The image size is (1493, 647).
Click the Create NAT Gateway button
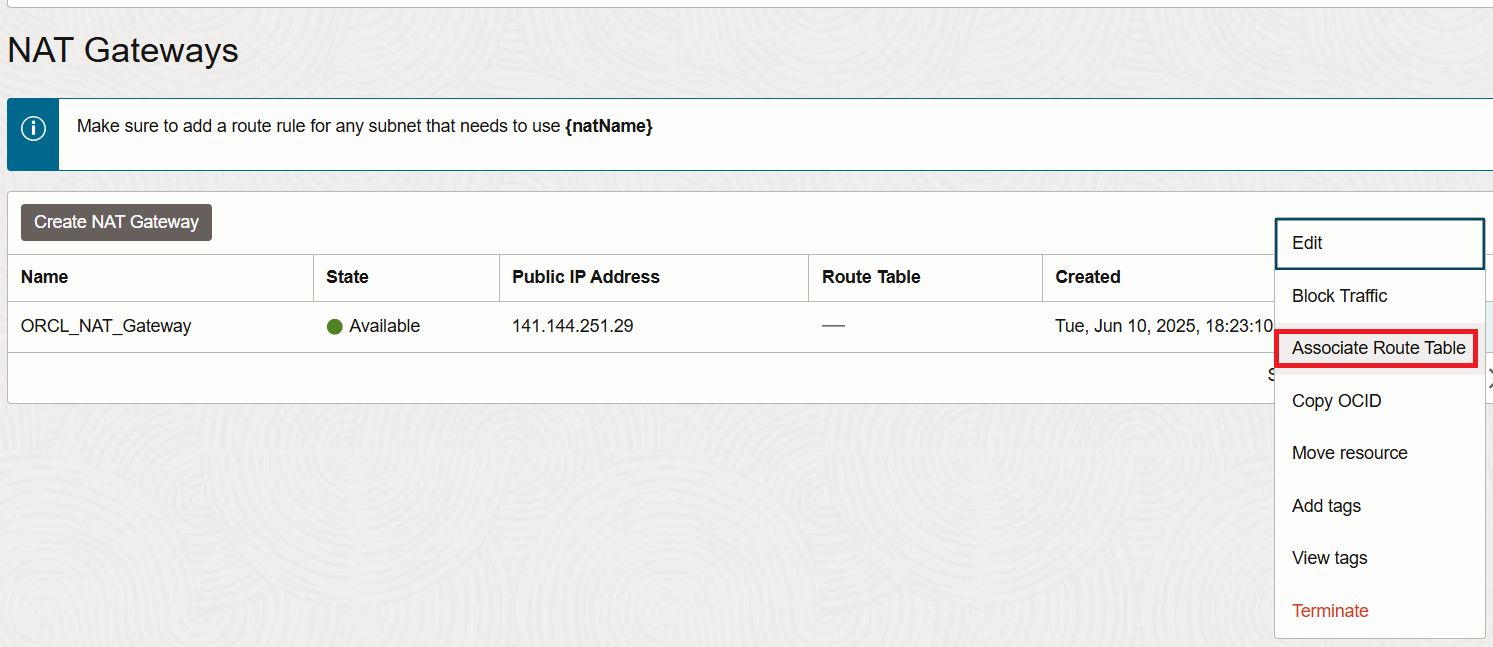[x=116, y=222]
